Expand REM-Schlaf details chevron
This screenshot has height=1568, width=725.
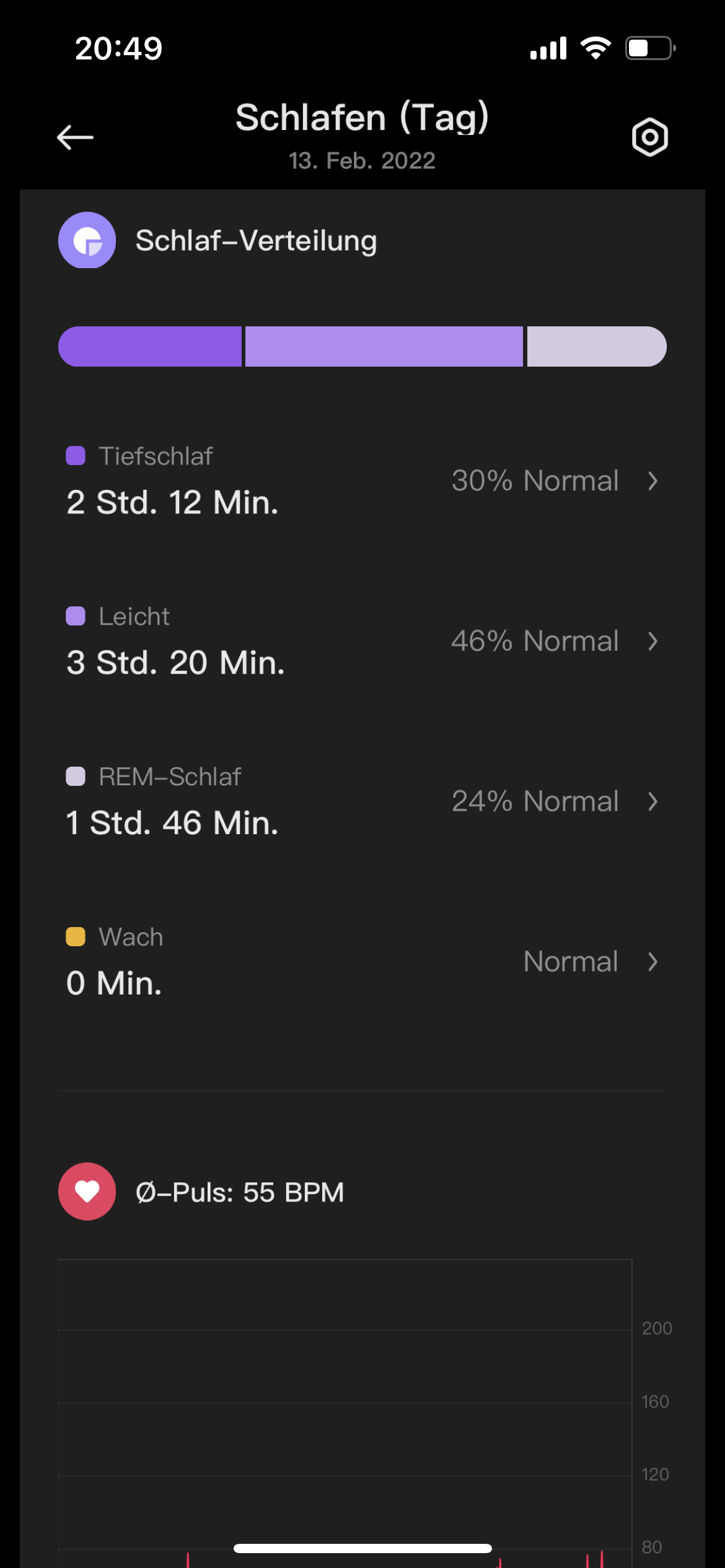[x=652, y=801]
